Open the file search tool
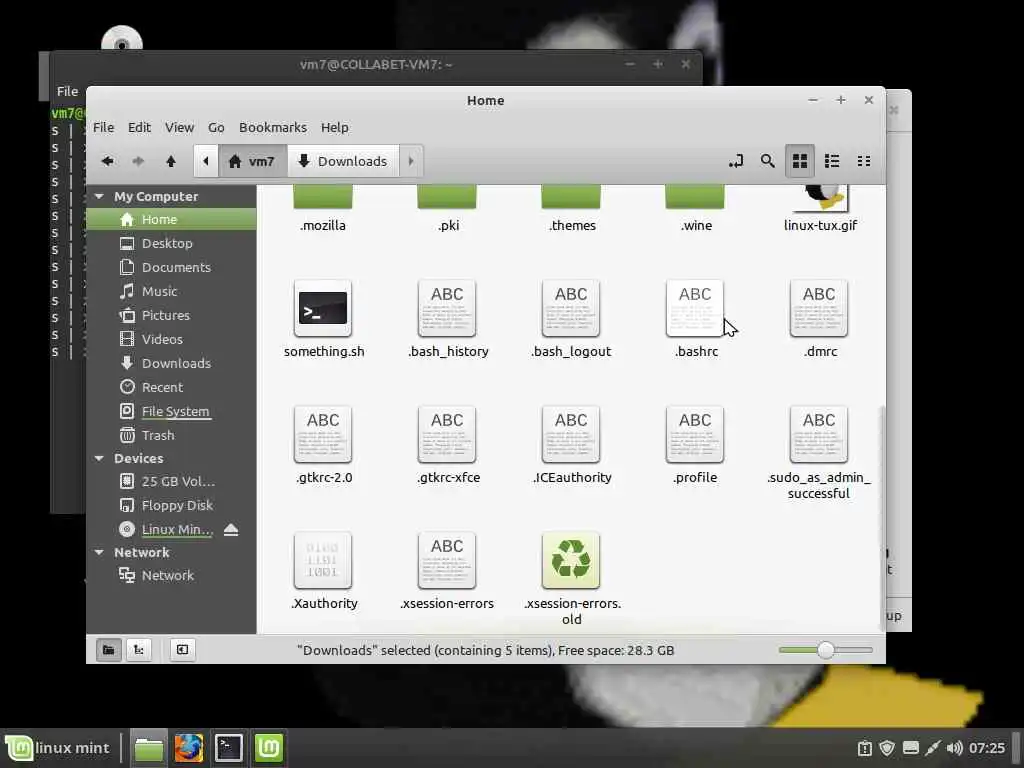 point(767,161)
